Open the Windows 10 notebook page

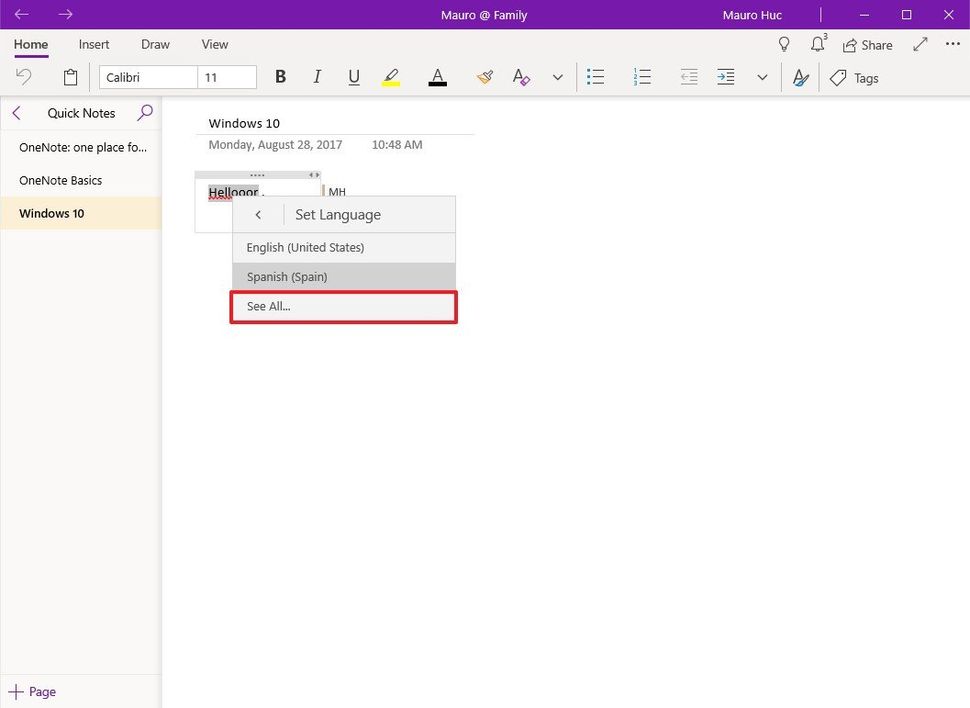[51, 213]
